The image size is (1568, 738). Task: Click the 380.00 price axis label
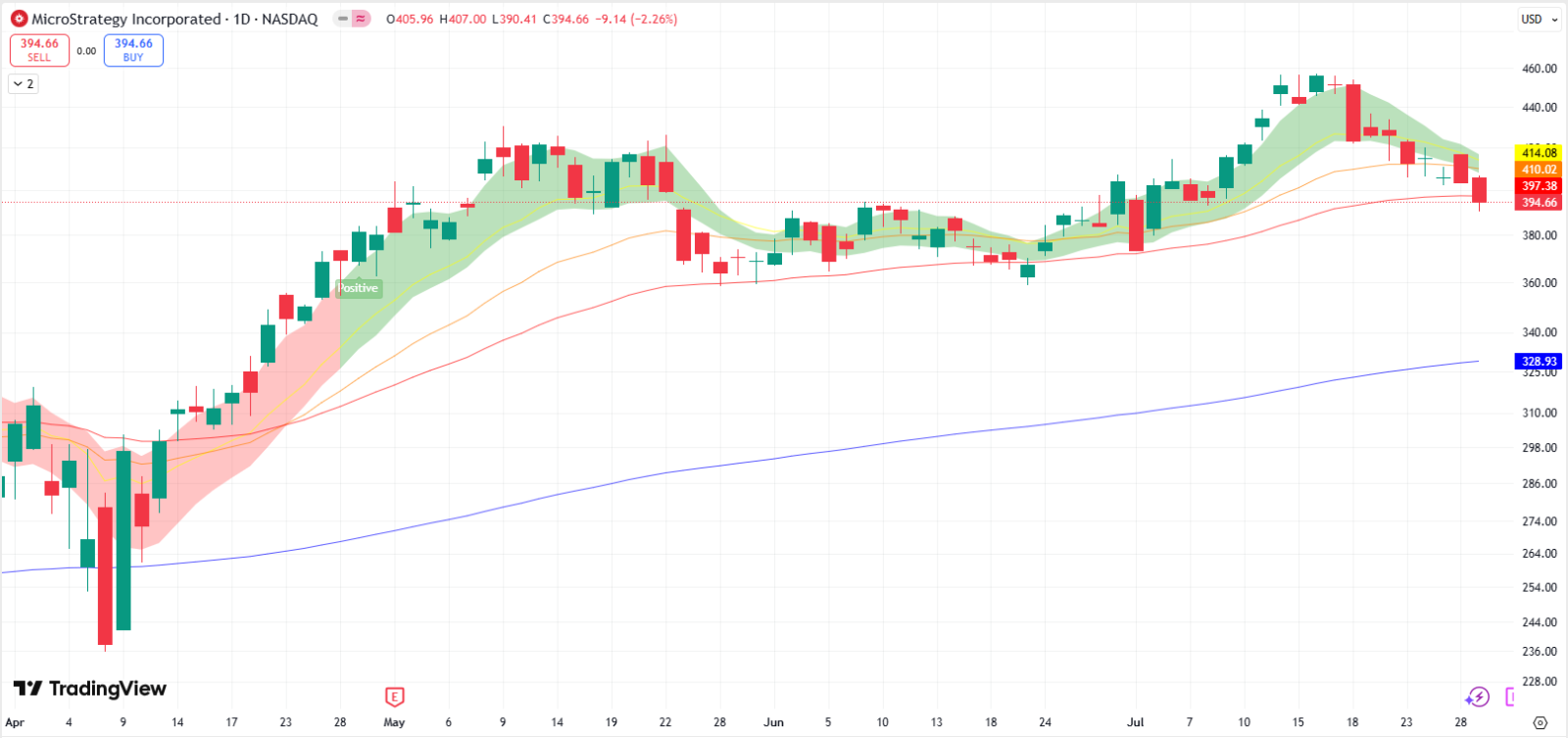tap(1539, 235)
